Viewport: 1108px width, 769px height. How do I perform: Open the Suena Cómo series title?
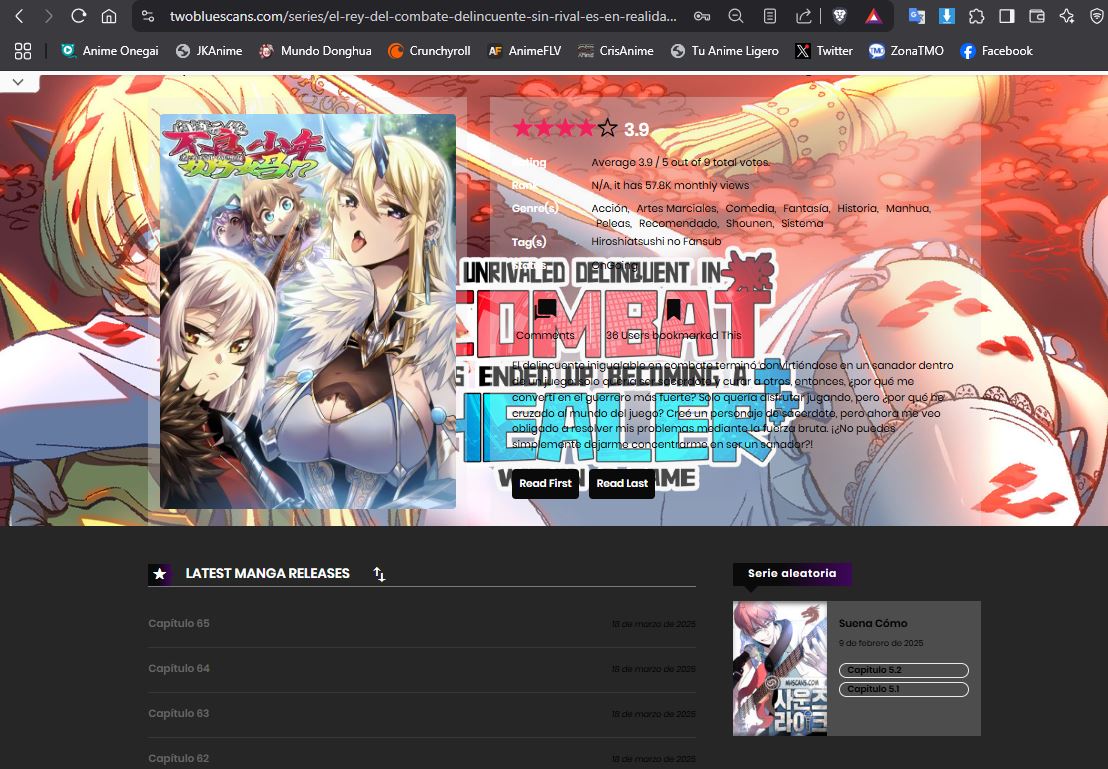tap(873, 623)
